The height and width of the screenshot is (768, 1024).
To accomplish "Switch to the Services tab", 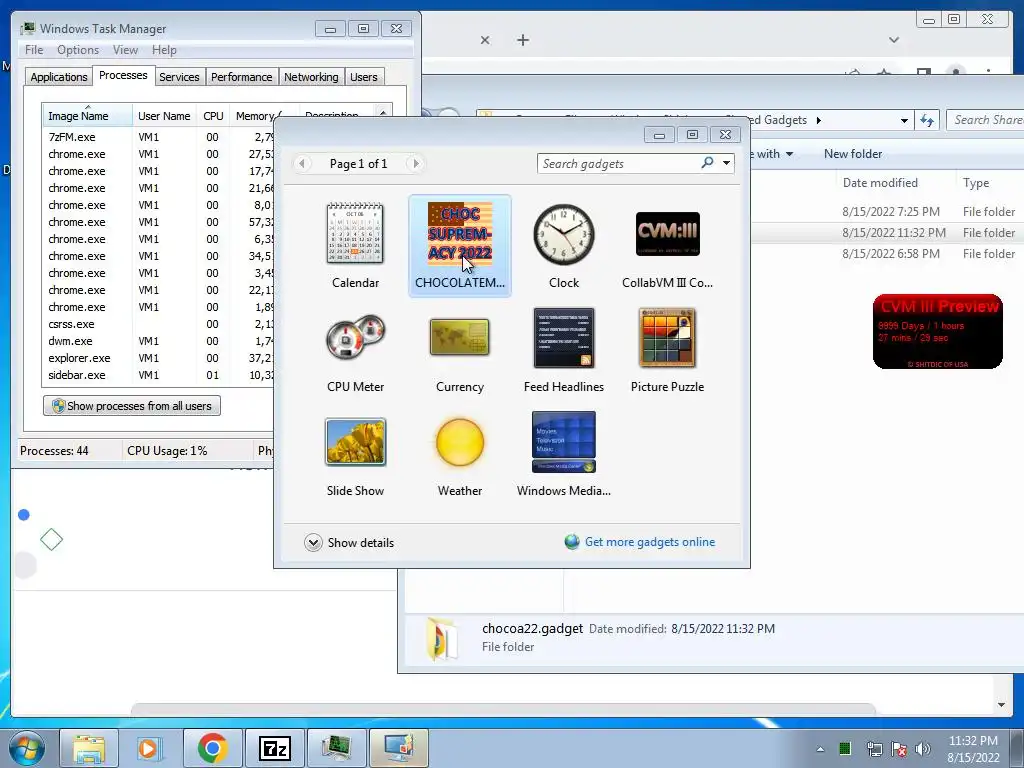I will click(x=179, y=77).
